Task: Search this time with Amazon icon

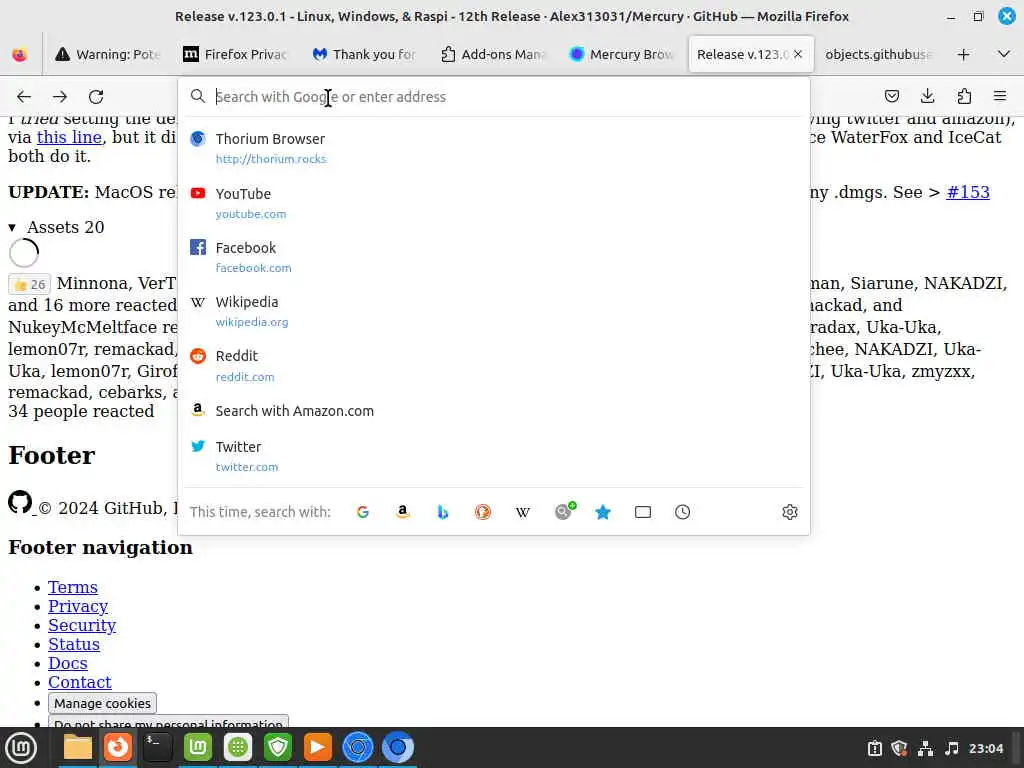Action: point(403,512)
